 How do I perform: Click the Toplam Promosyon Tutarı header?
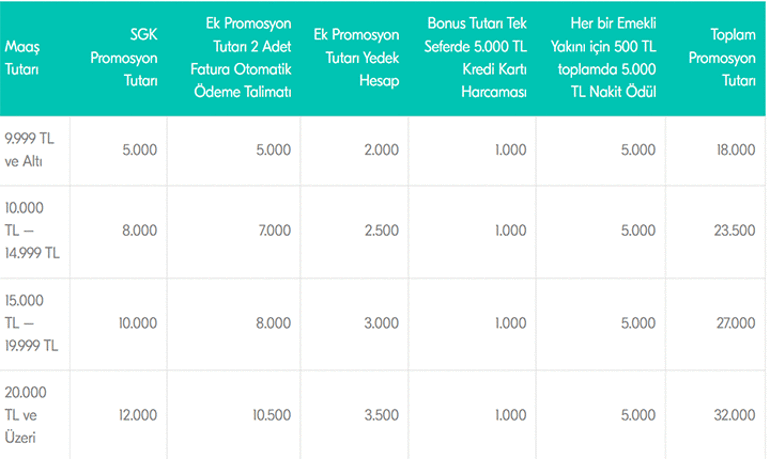[722, 58]
